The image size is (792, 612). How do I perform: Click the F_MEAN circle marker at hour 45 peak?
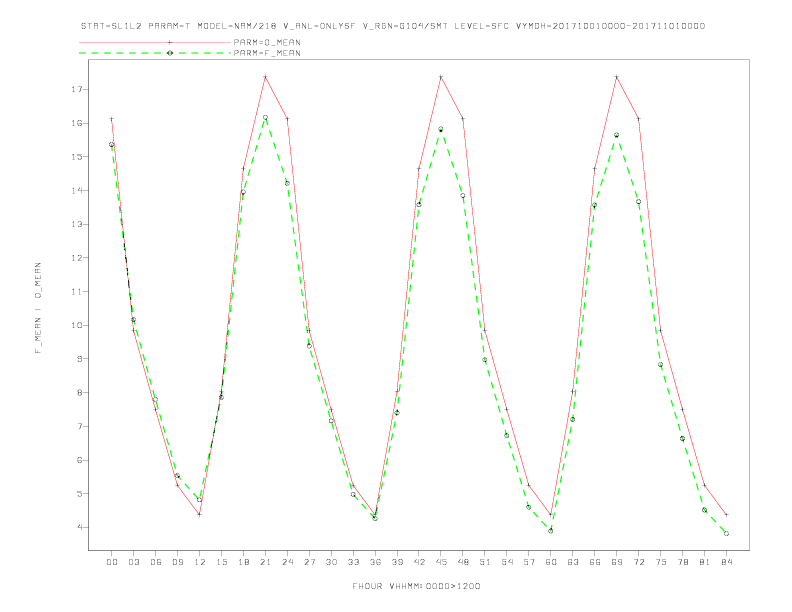click(x=441, y=129)
